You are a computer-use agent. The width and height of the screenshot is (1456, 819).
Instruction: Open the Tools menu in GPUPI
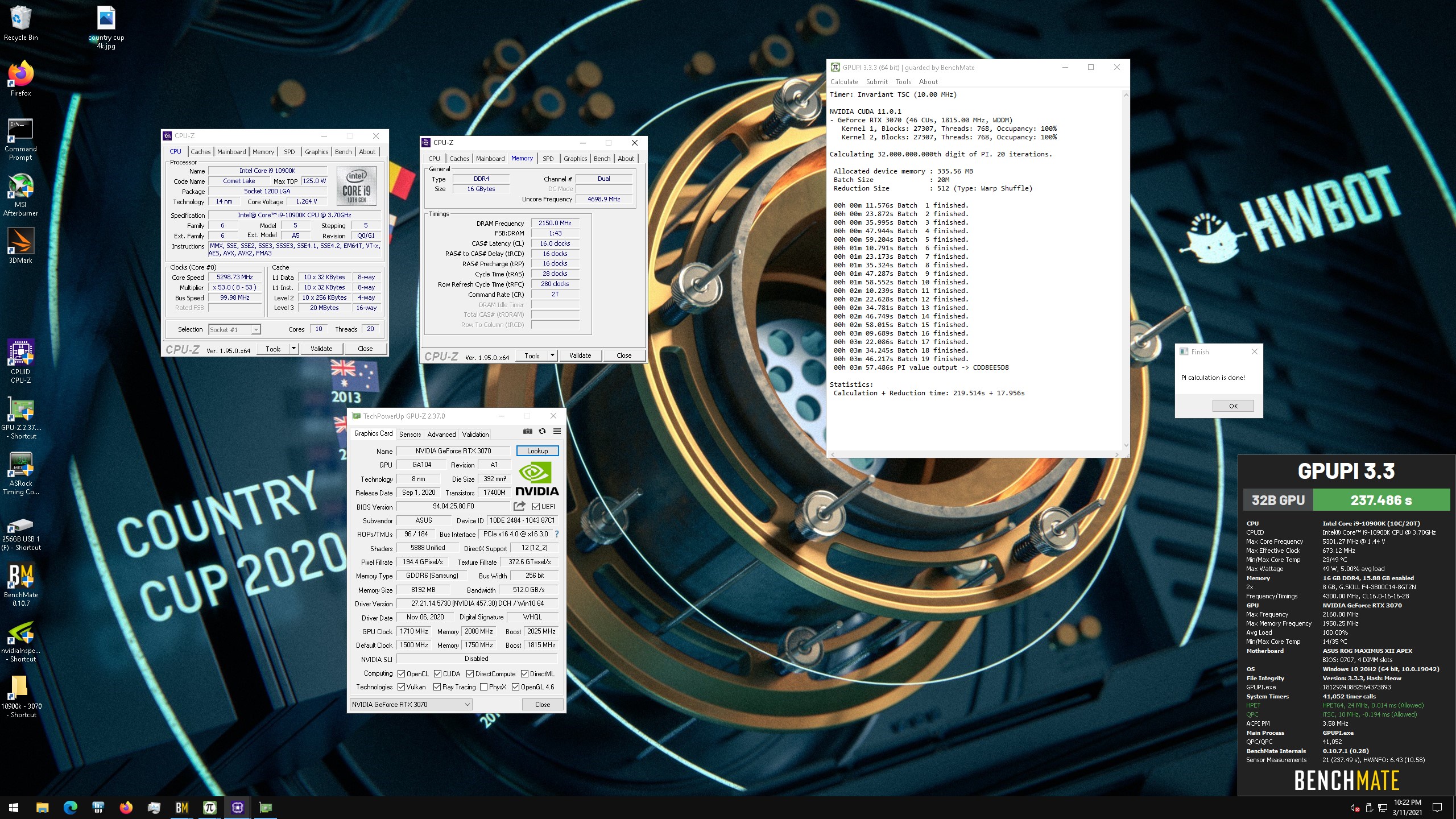(903, 81)
